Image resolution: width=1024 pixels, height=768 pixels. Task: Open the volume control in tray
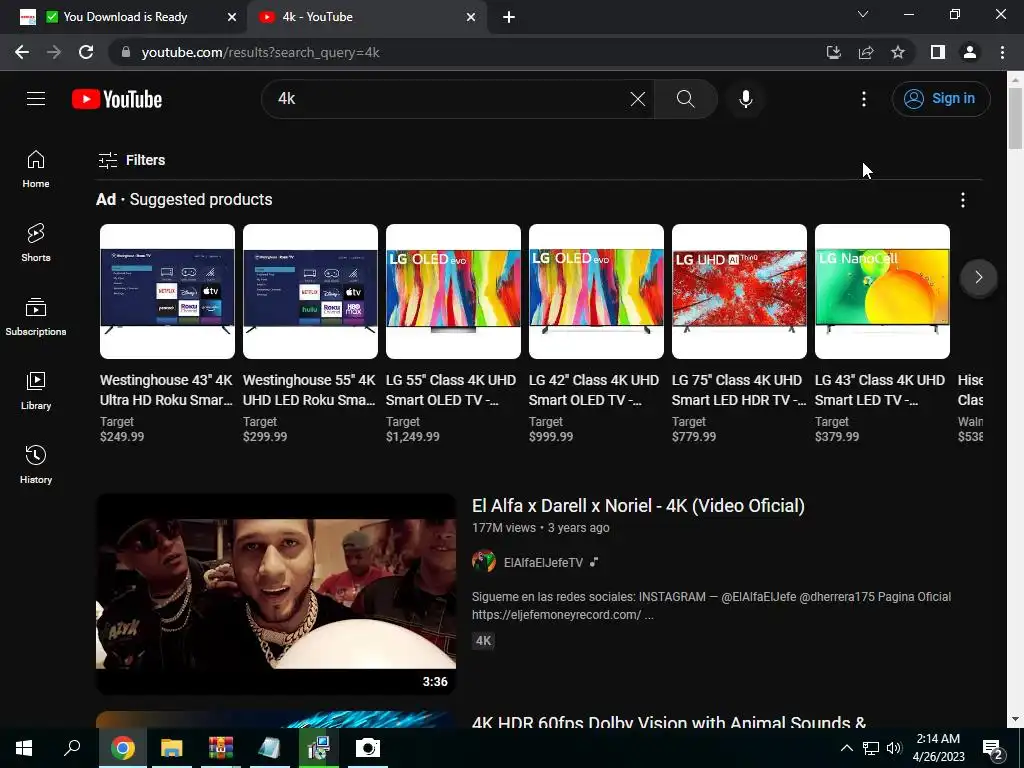894,748
